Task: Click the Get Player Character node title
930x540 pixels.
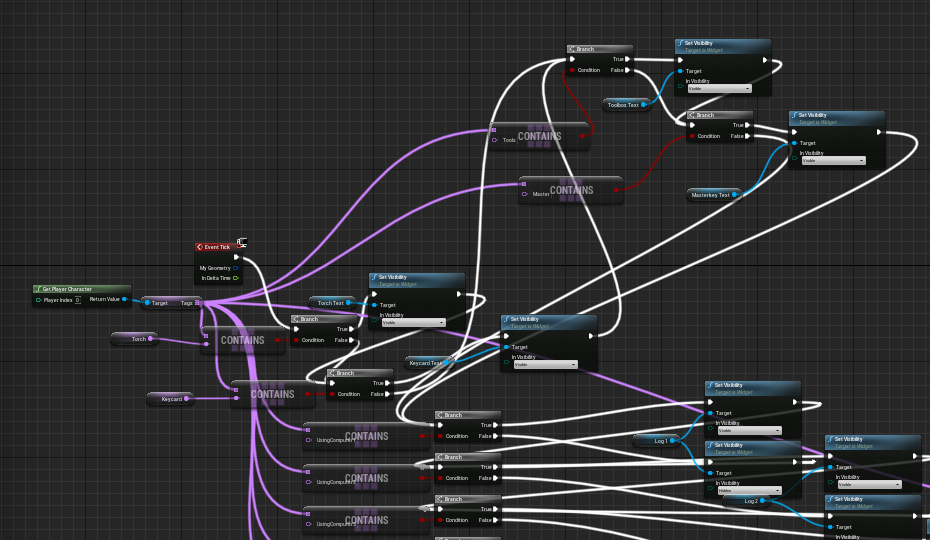Action: click(x=70, y=289)
